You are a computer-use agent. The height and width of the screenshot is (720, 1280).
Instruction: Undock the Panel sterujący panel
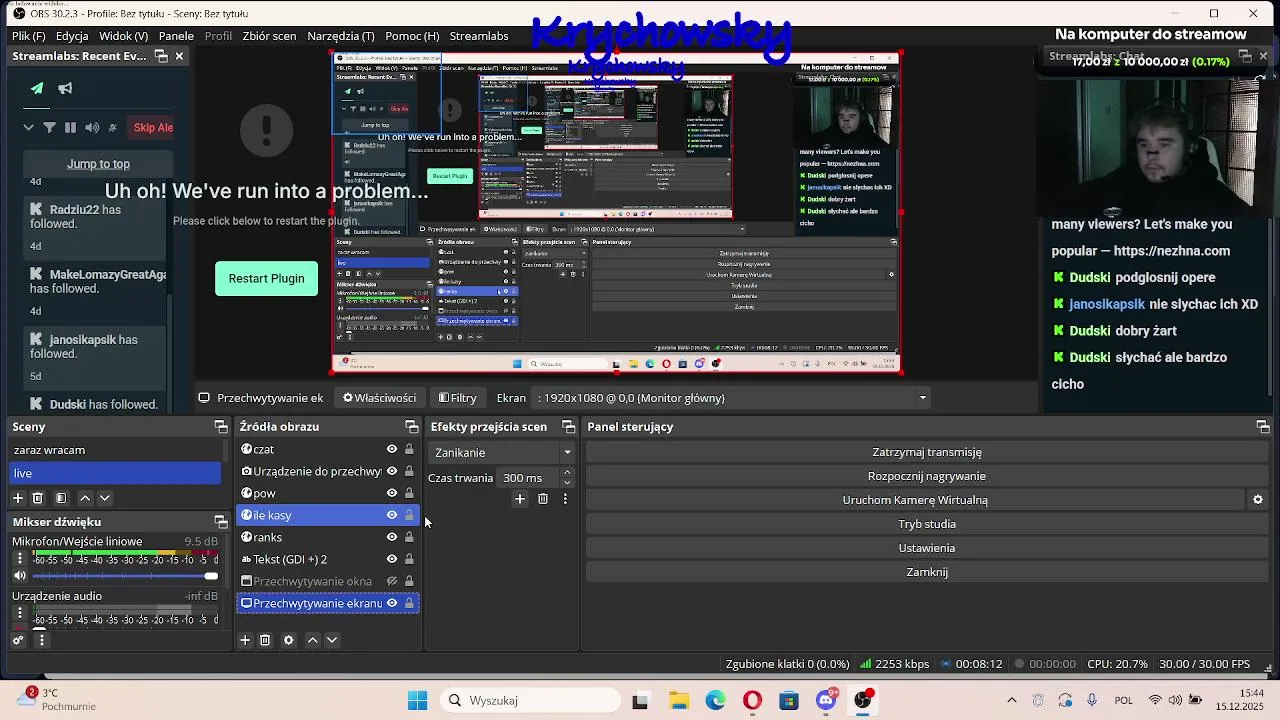[x=1262, y=427]
